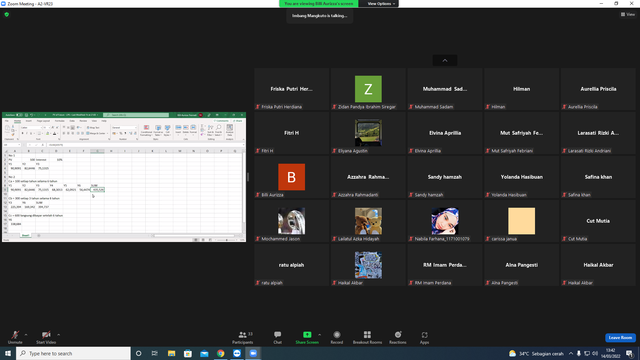Open the Windows Start menu

click(x=8, y=353)
